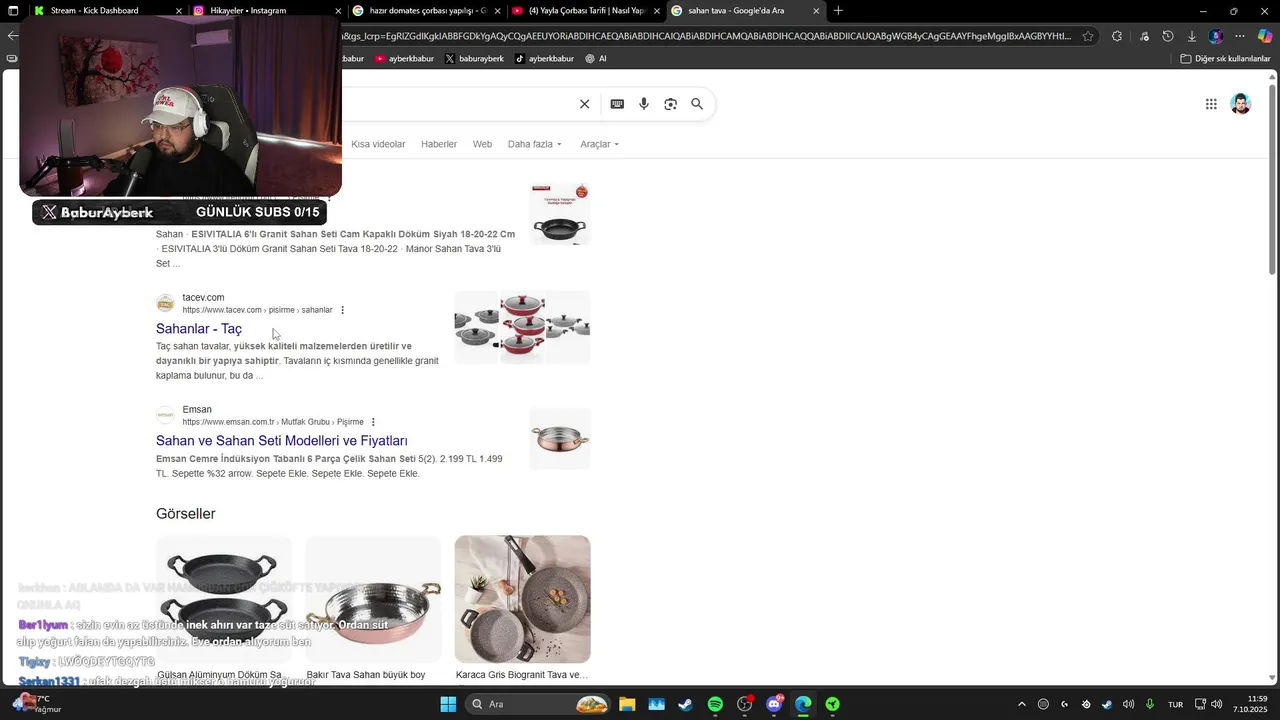Click the Emsan copper pan thumbnail
Viewport: 1280px width, 720px height.
click(x=560, y=438)
